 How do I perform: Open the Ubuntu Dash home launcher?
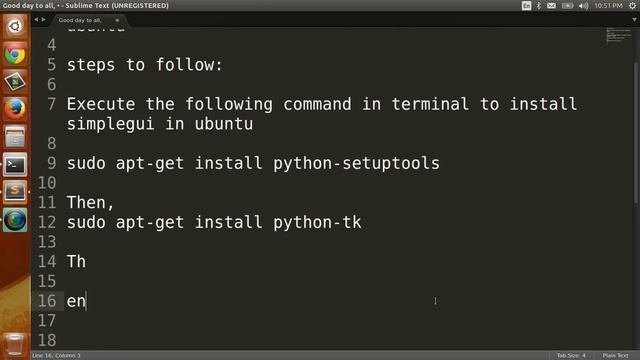15,26
